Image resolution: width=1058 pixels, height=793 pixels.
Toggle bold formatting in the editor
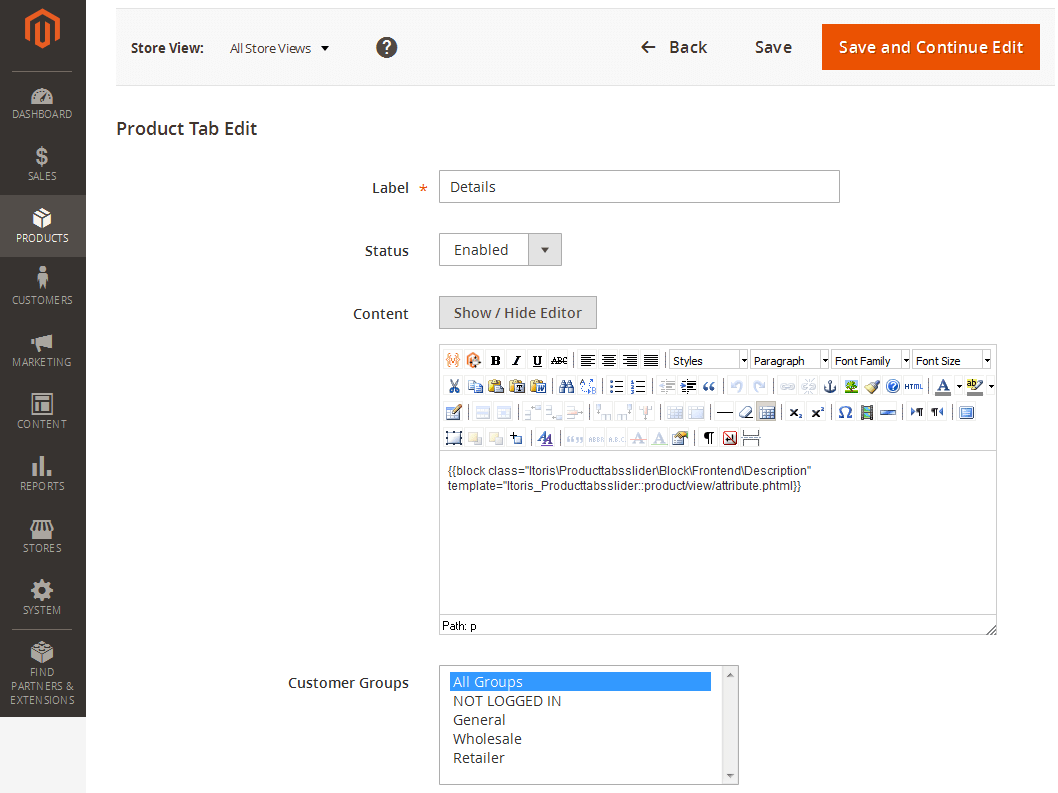(494, 360)
